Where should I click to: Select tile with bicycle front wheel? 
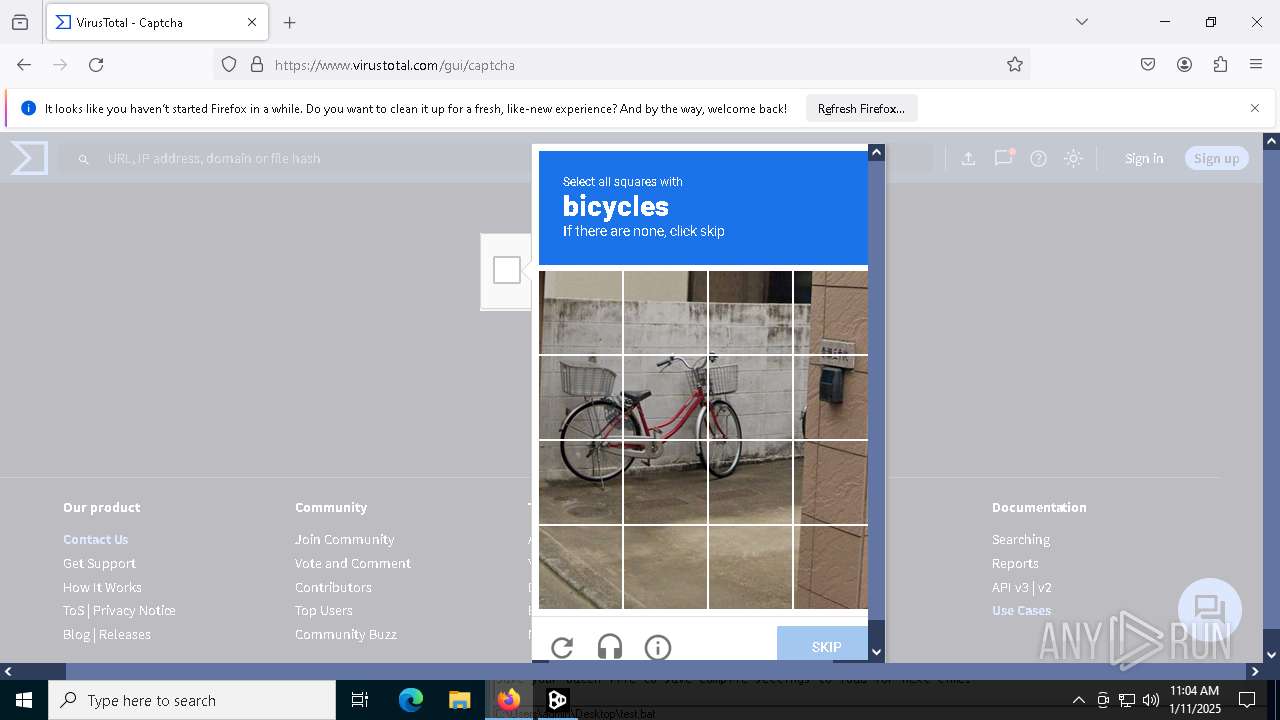[x=750, y=482]
